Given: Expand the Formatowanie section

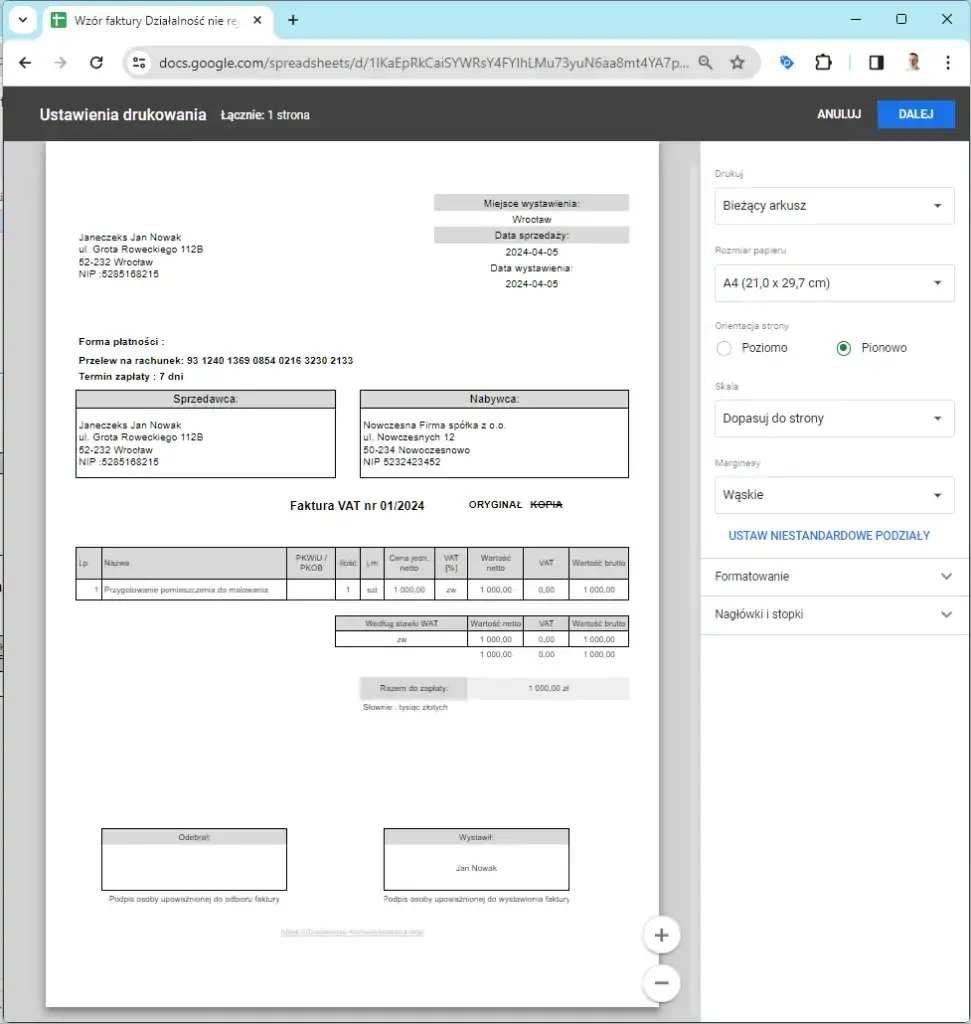Looking at the screenshot, I should (x=834, y=577).
